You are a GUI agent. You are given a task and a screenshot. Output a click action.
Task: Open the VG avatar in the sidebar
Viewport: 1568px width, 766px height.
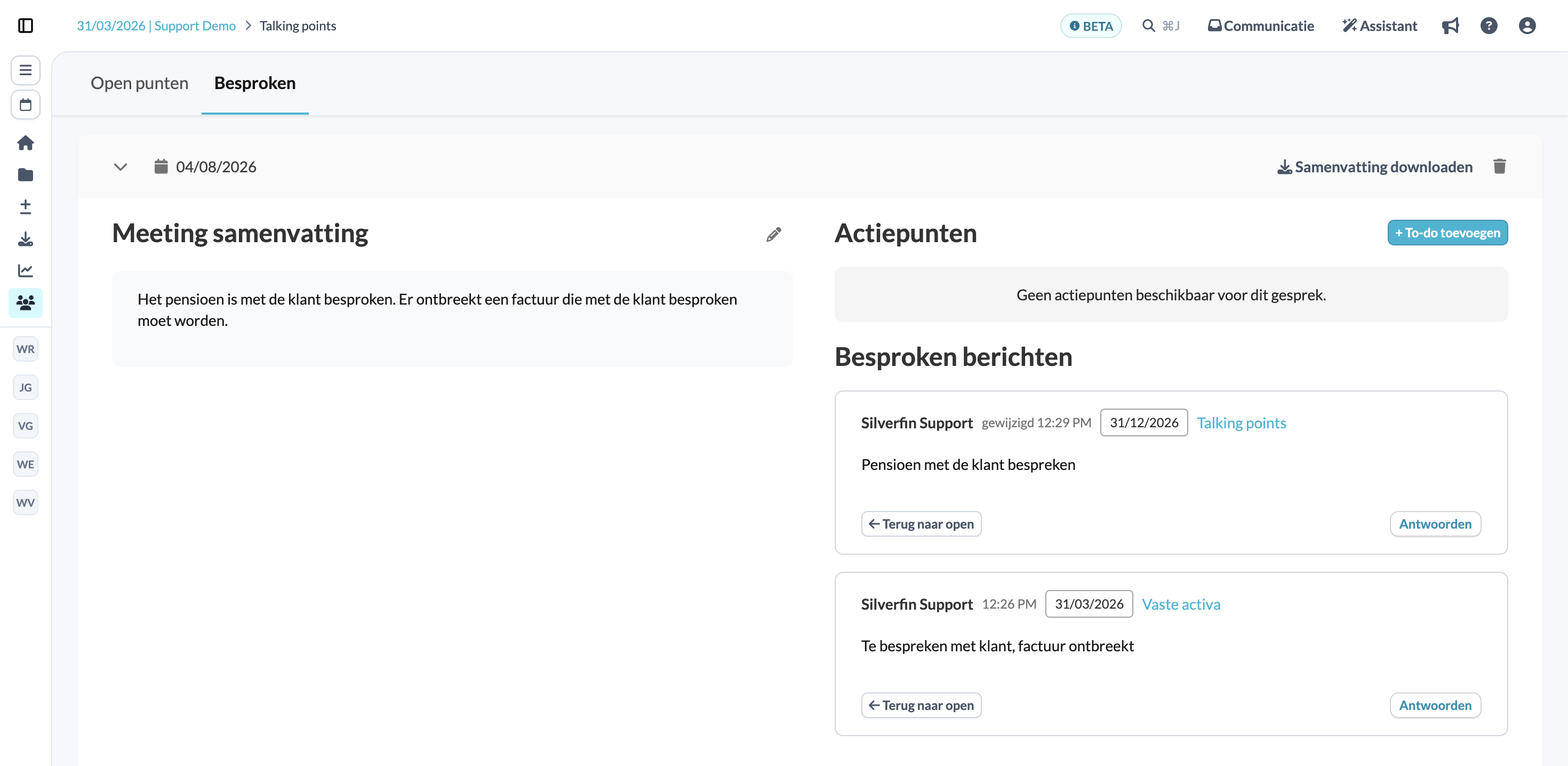click(26, 426)
